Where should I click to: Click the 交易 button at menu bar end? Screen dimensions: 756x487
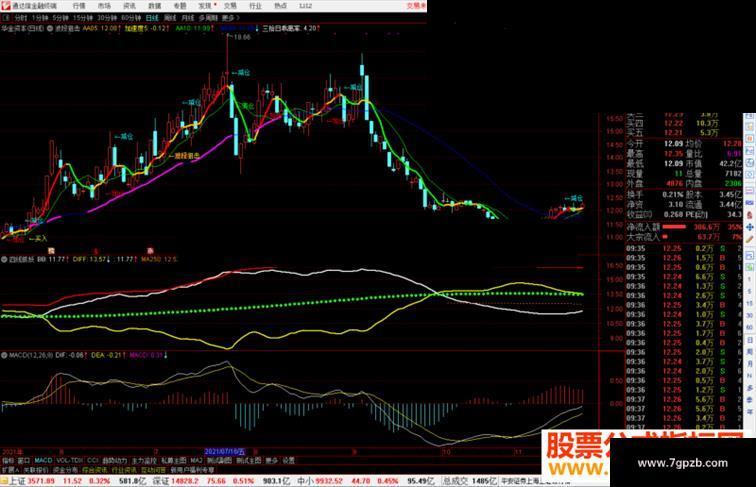pos(416,6)
